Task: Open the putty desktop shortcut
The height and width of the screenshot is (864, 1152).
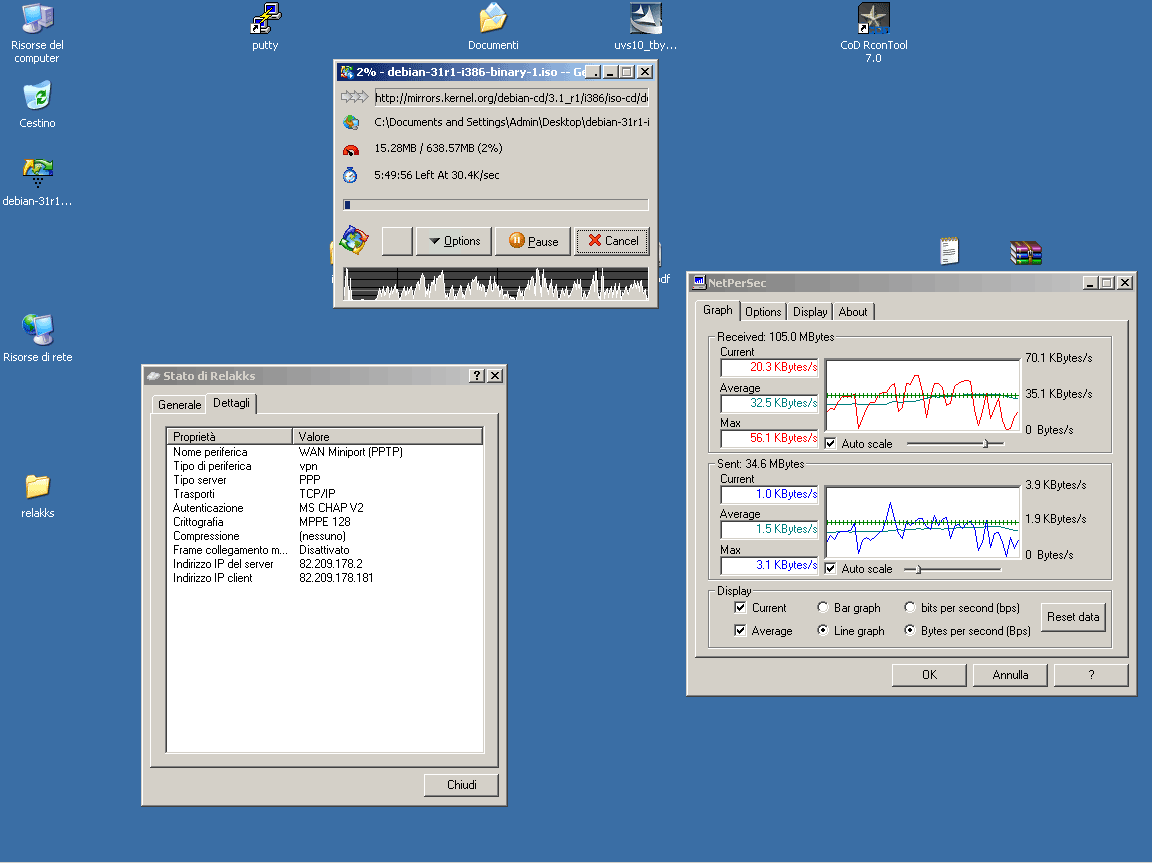Action: tap(265, 19)
